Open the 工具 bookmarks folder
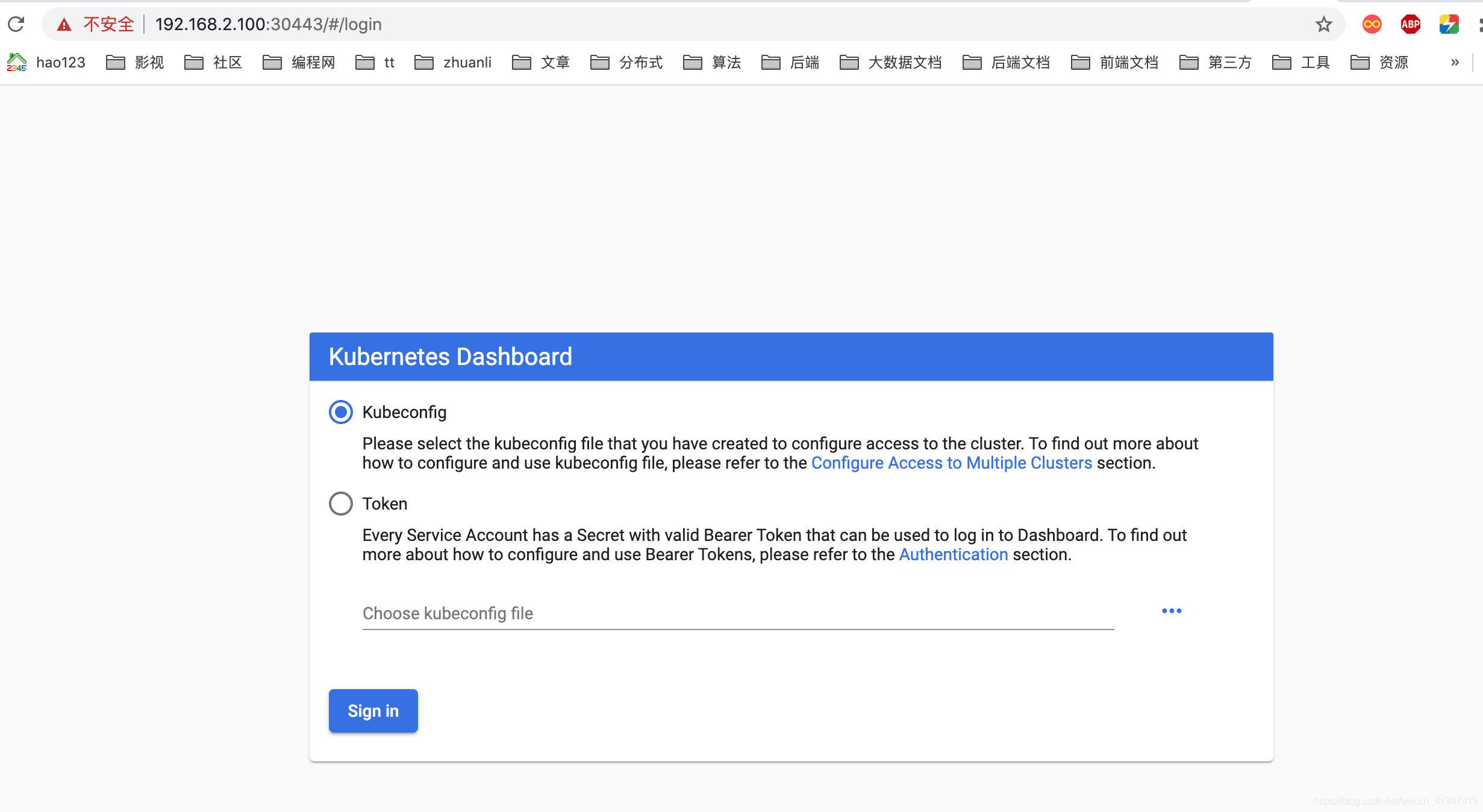This screenshot has height=812, width=1483. (1301, 62)
